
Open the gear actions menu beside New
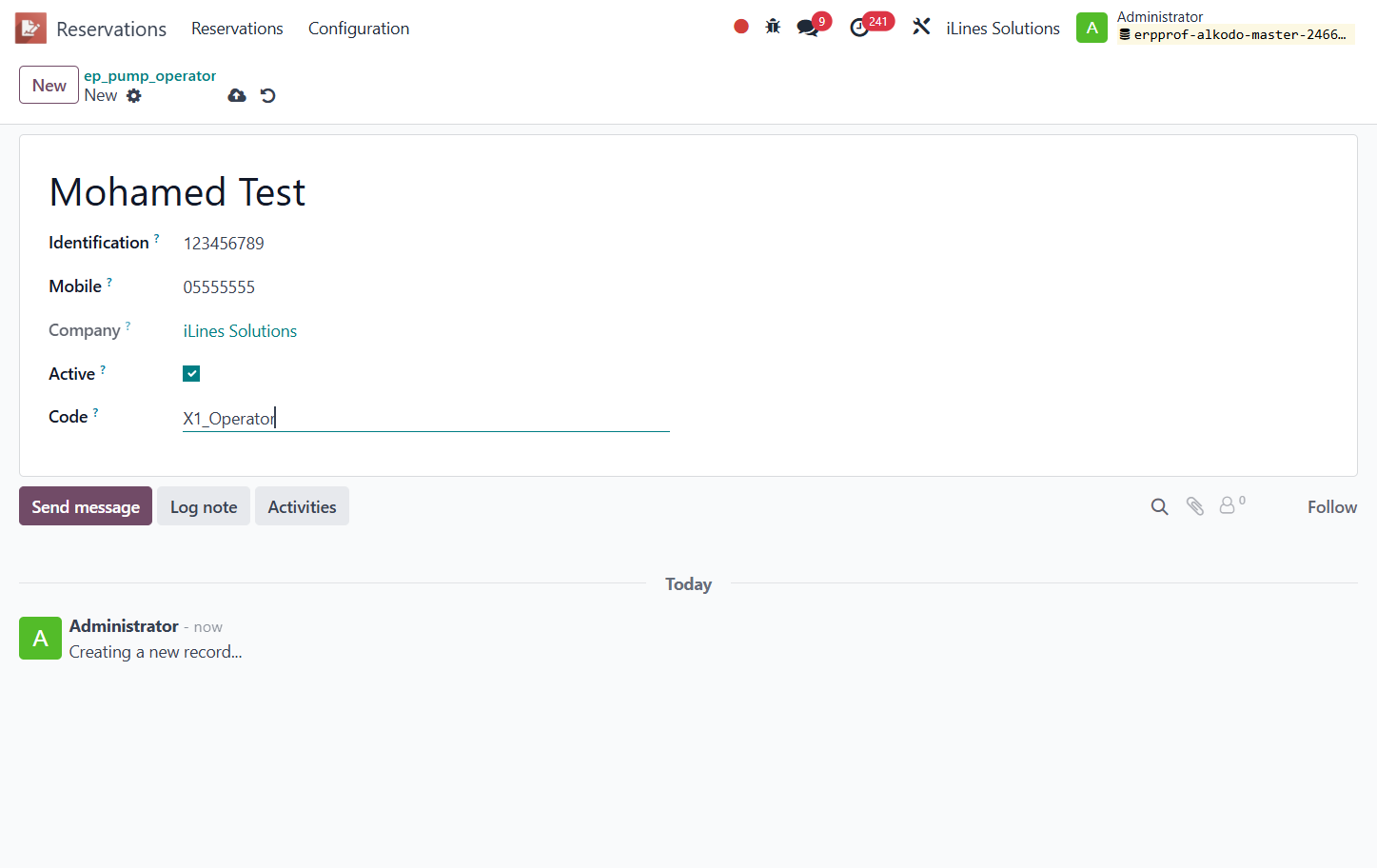pos(134,95)
